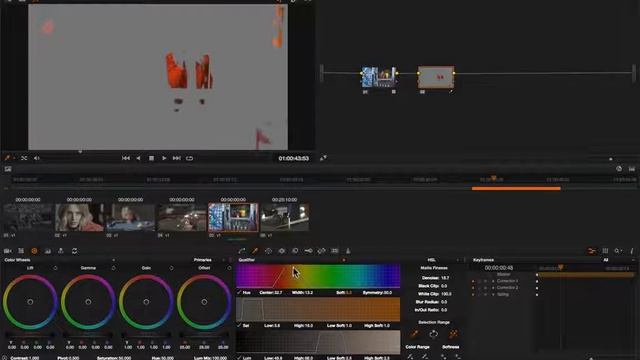Image resolution: width=640 pixels, height=360 pixels.
Task: Open the Sizing palette icon
Action: click(322, 251)
